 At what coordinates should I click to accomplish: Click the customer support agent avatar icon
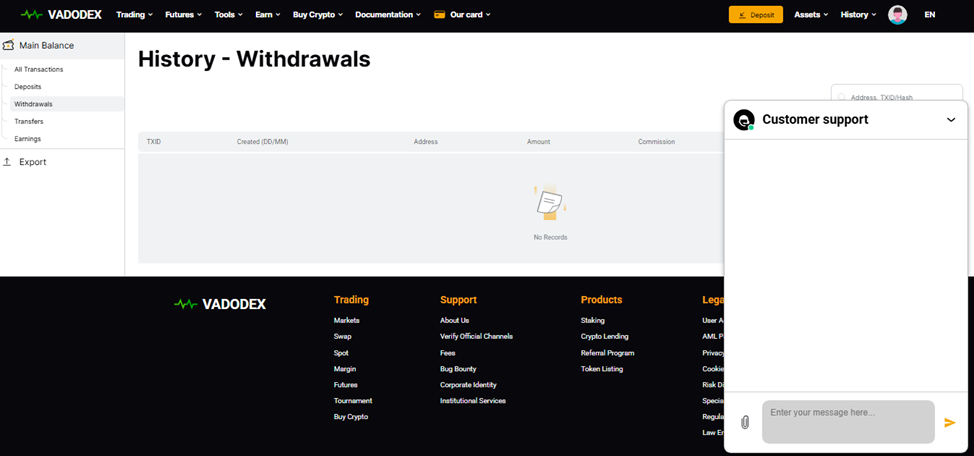click(x=744, y=120)
